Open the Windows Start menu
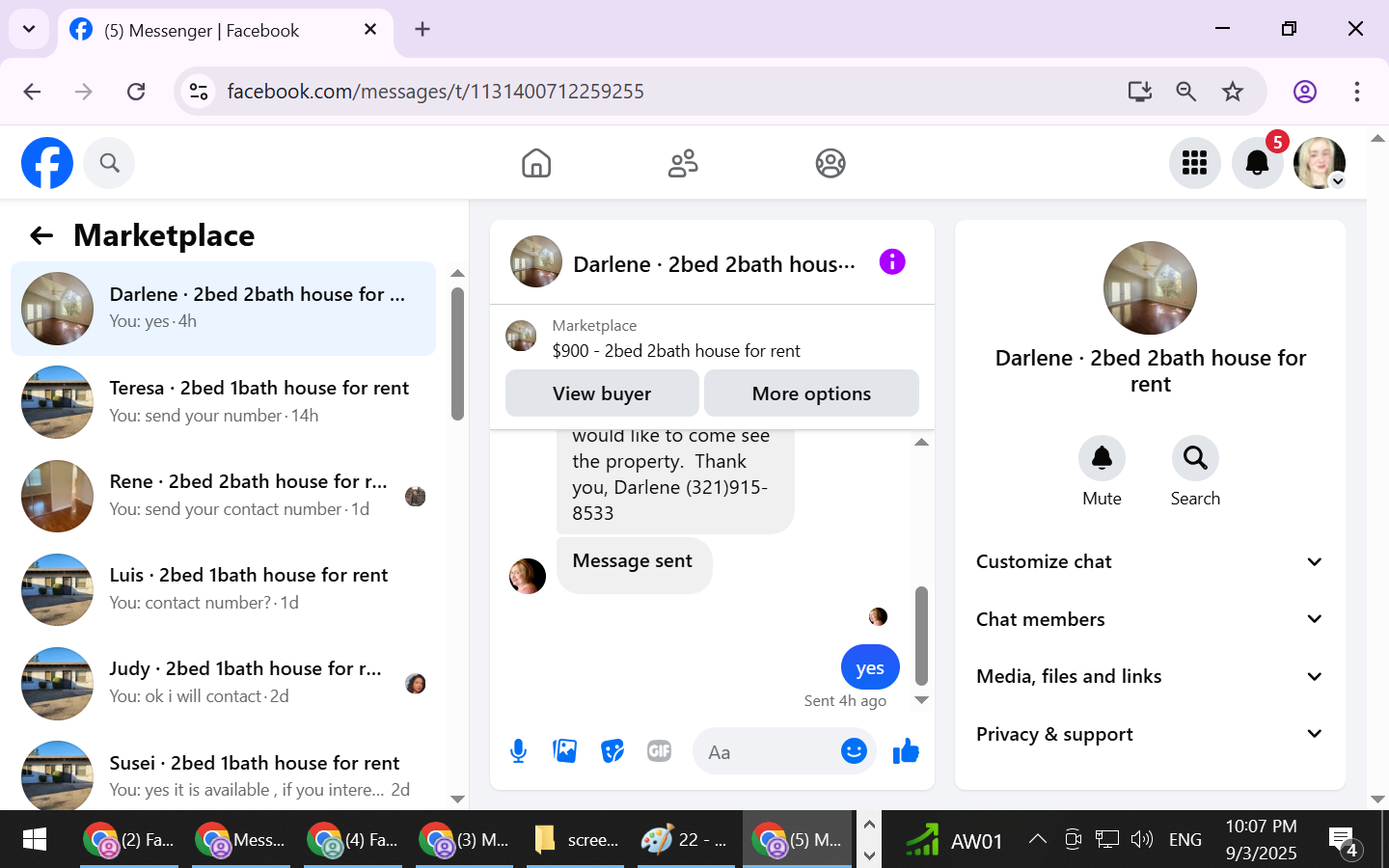The height and width of the screenshot is (868, 1389). coord(35,840)
